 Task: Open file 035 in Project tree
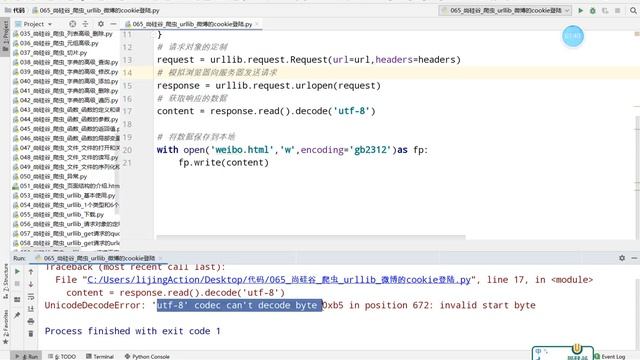click(62, 34)
